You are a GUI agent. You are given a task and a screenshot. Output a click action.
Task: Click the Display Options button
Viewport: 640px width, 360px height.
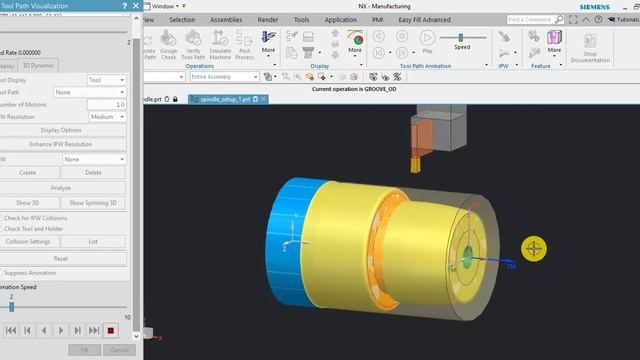(x=61, y=130)
